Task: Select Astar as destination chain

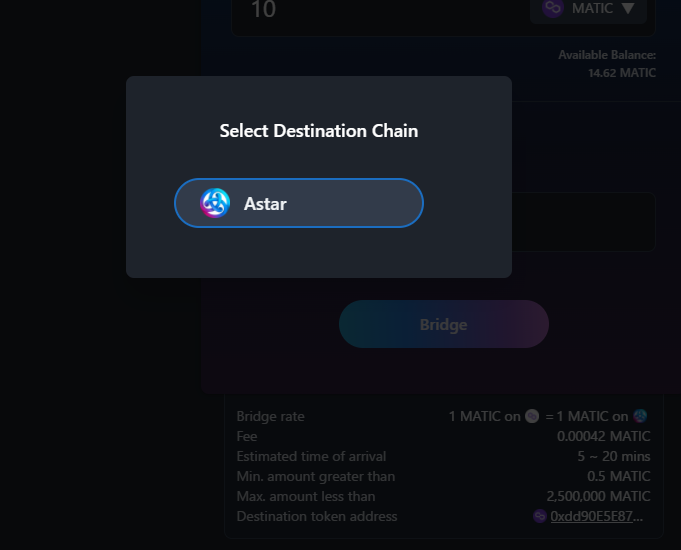Action: (x=298, y=203)
